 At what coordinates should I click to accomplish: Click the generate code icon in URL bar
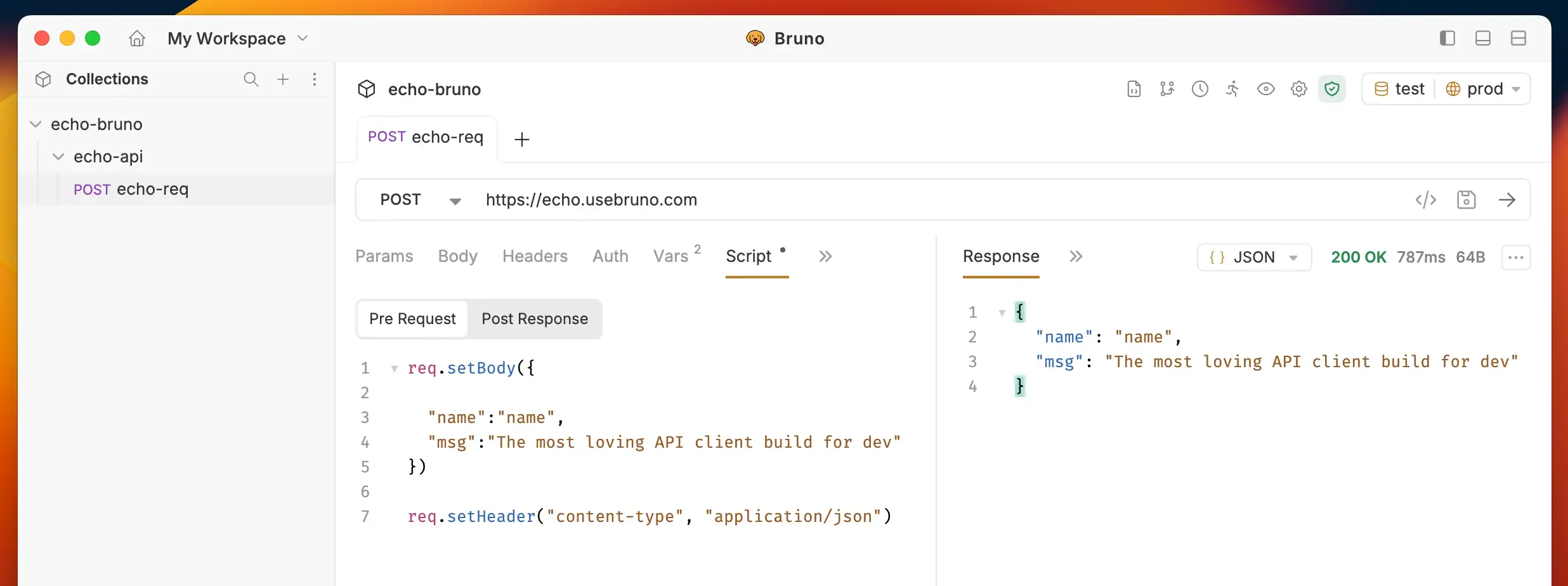1425,200
